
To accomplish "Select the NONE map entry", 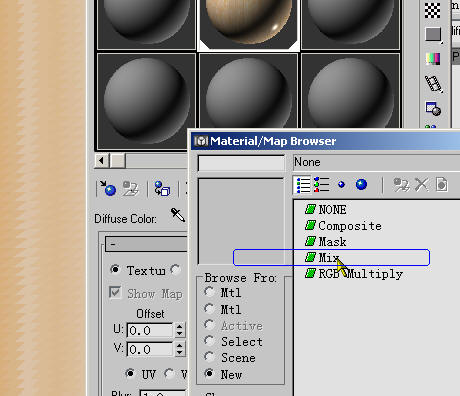I will pos(326,210).
